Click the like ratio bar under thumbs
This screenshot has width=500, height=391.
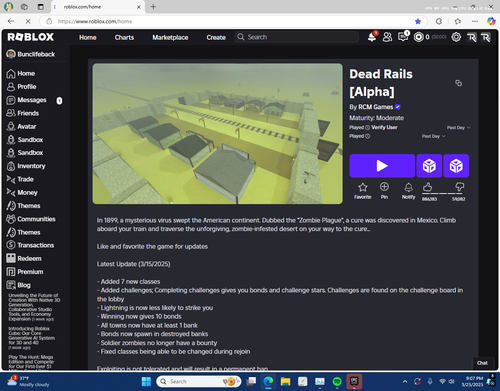[443, 193]
